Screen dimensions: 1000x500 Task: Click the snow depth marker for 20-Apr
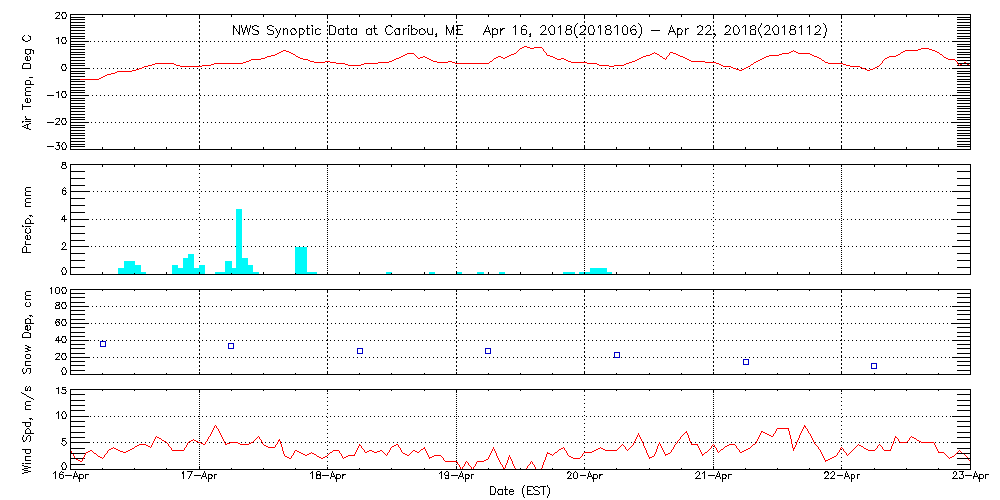coord(617,355)
